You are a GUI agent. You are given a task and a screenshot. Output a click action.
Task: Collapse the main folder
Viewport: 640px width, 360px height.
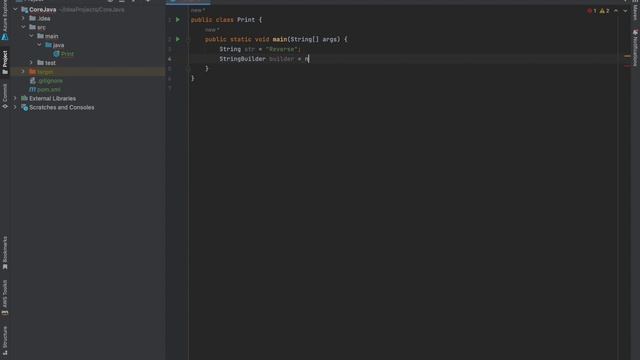(31, 36)
